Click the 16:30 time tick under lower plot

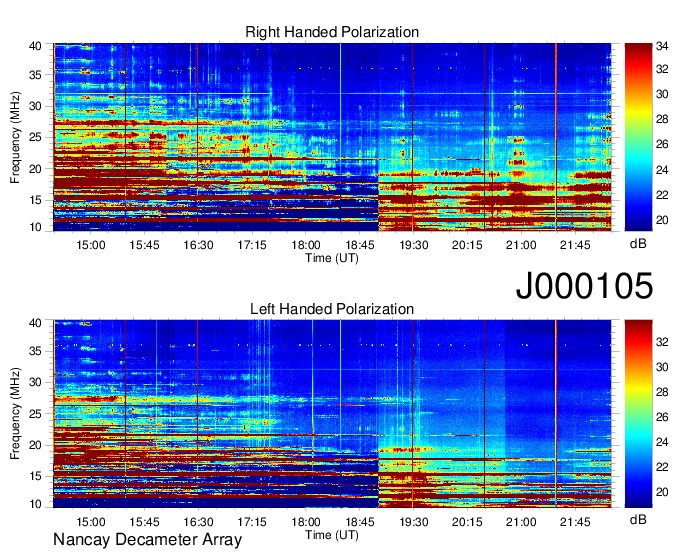[x=198, y=522]
